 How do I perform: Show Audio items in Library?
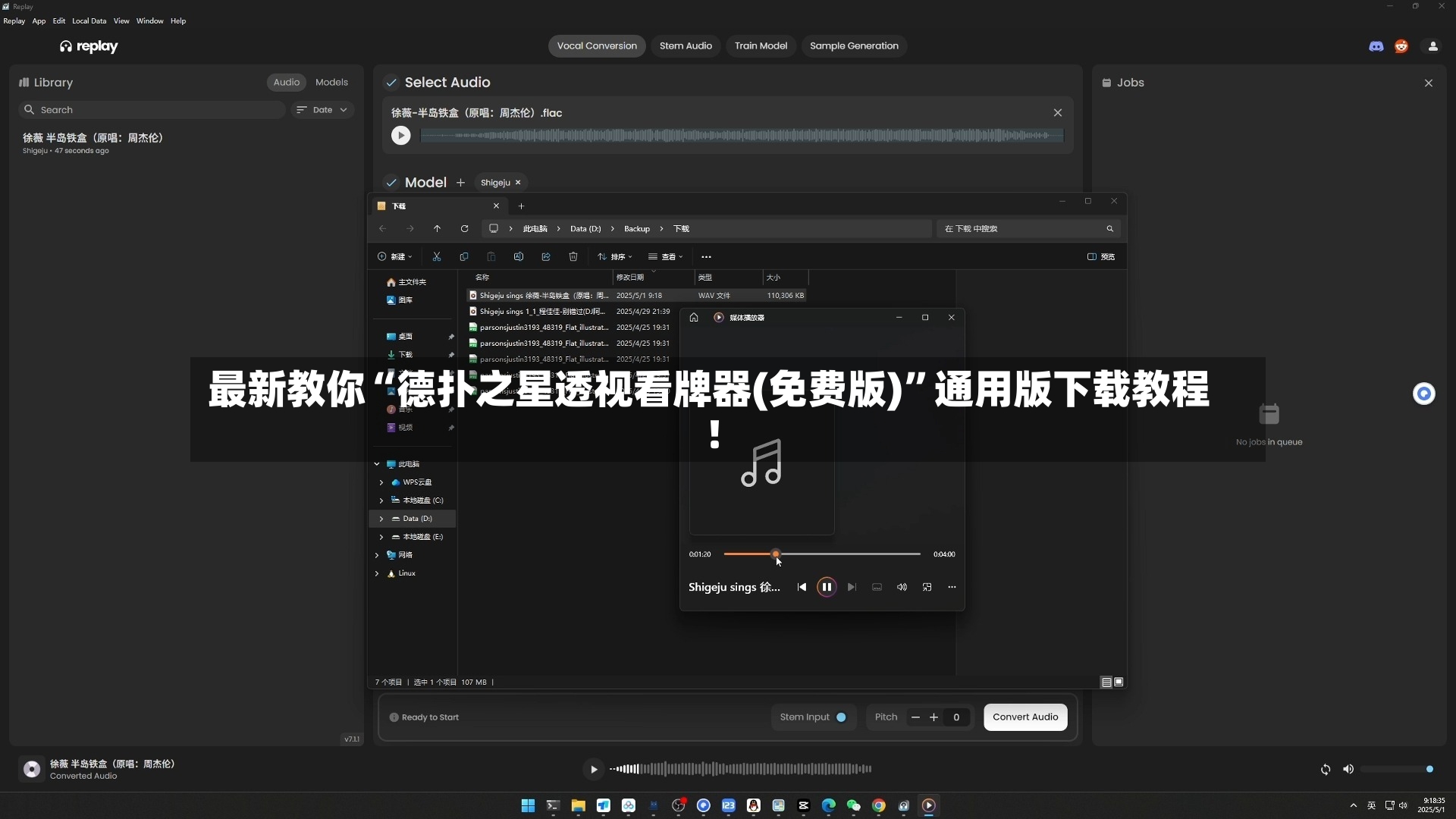[287, 83]
